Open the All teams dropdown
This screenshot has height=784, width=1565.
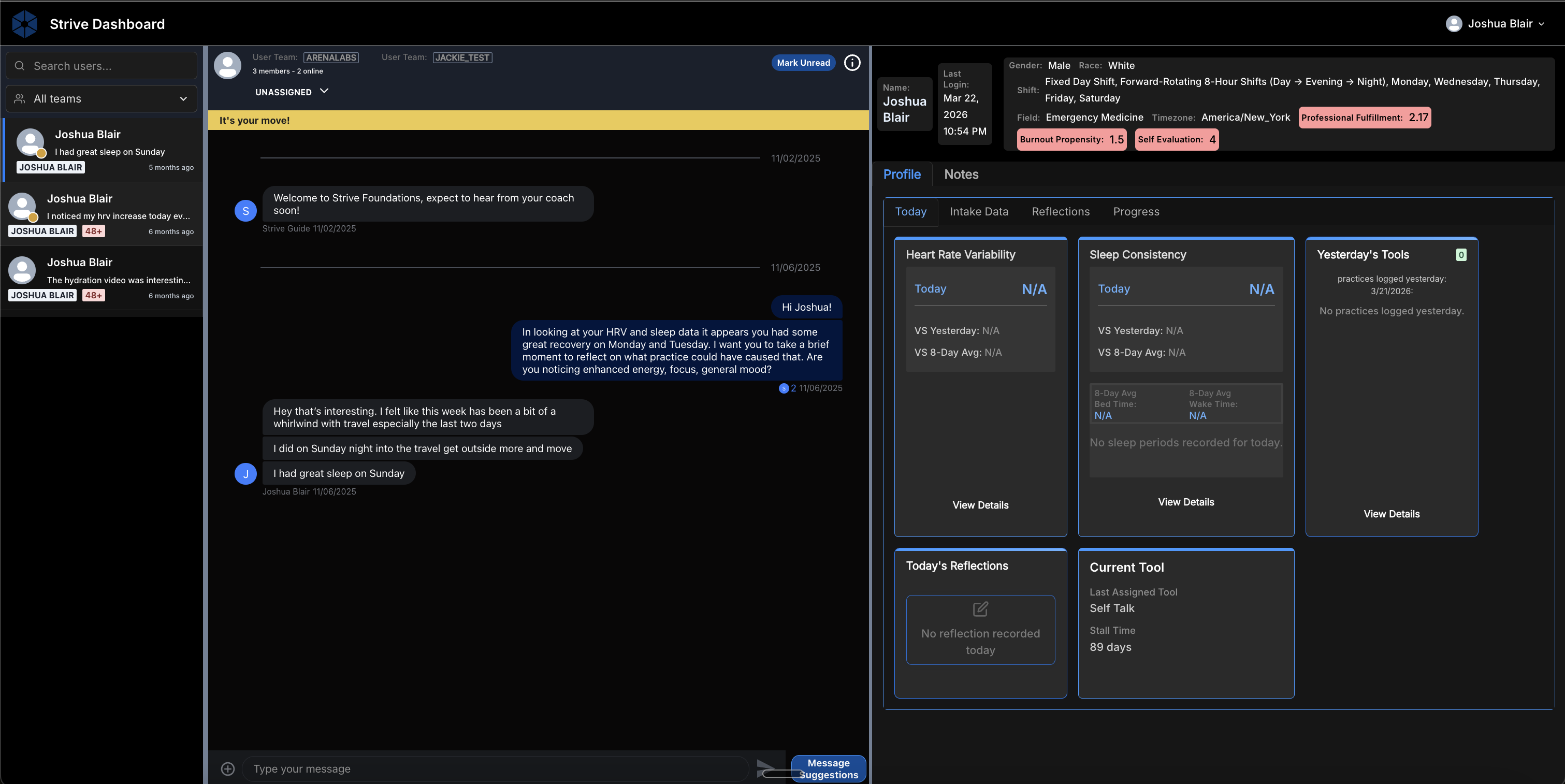tap(102, 98)
